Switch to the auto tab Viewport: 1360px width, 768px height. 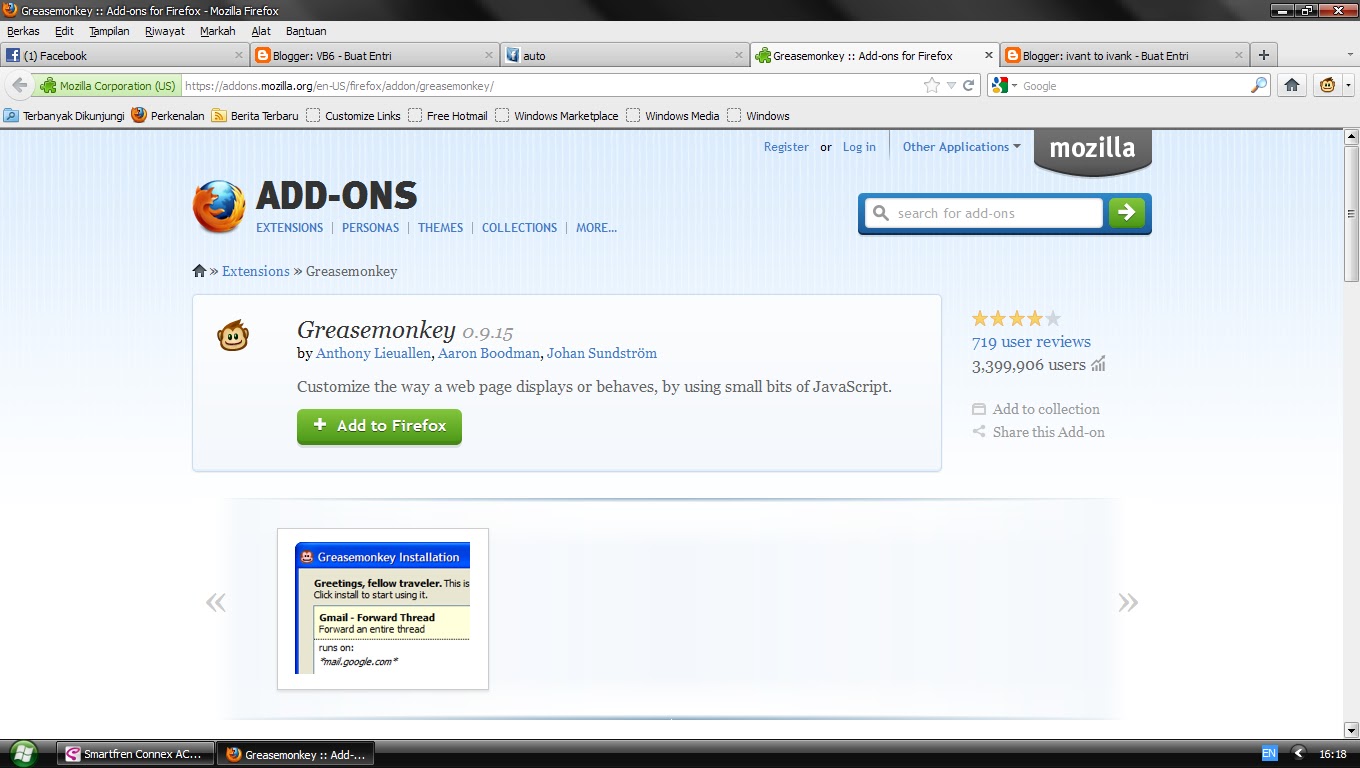(x=625, y=55)
